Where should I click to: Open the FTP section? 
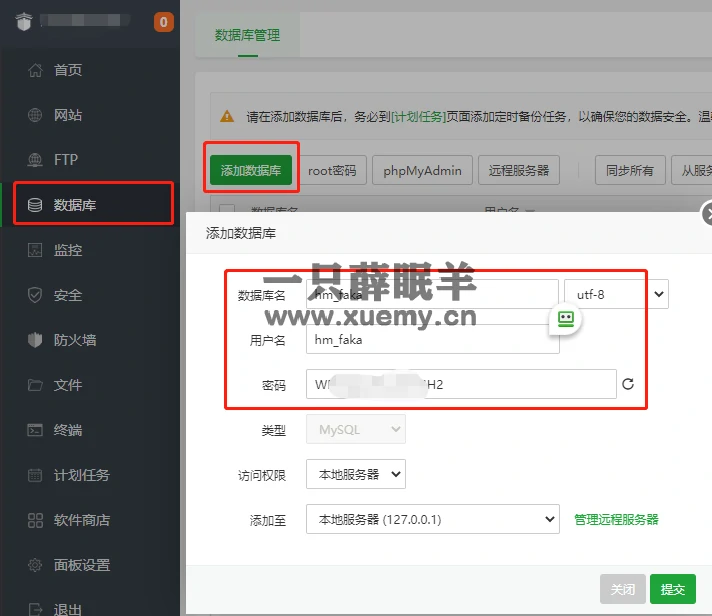point(66,160)
